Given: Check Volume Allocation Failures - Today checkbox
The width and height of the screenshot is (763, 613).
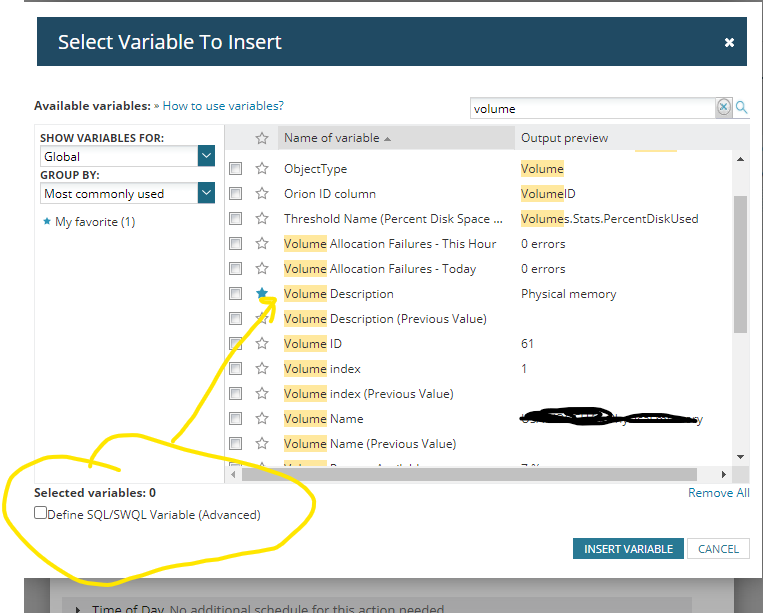Looking at the screenshot, I should coord(236,269).
